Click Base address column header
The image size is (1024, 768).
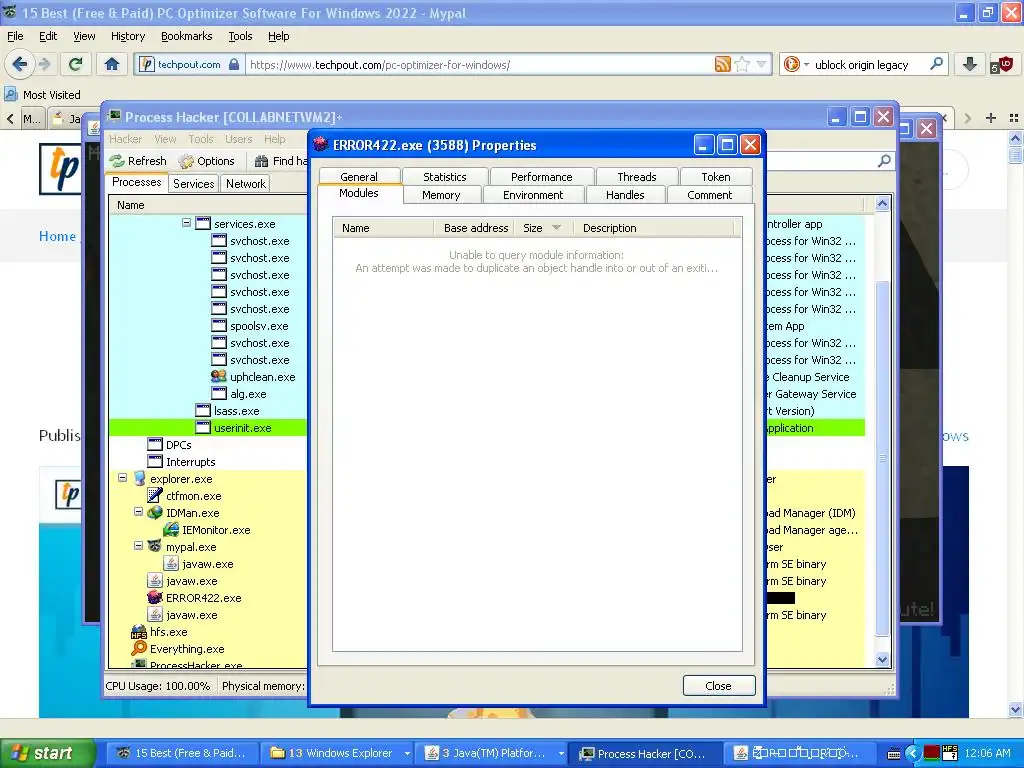pos(475,227)
